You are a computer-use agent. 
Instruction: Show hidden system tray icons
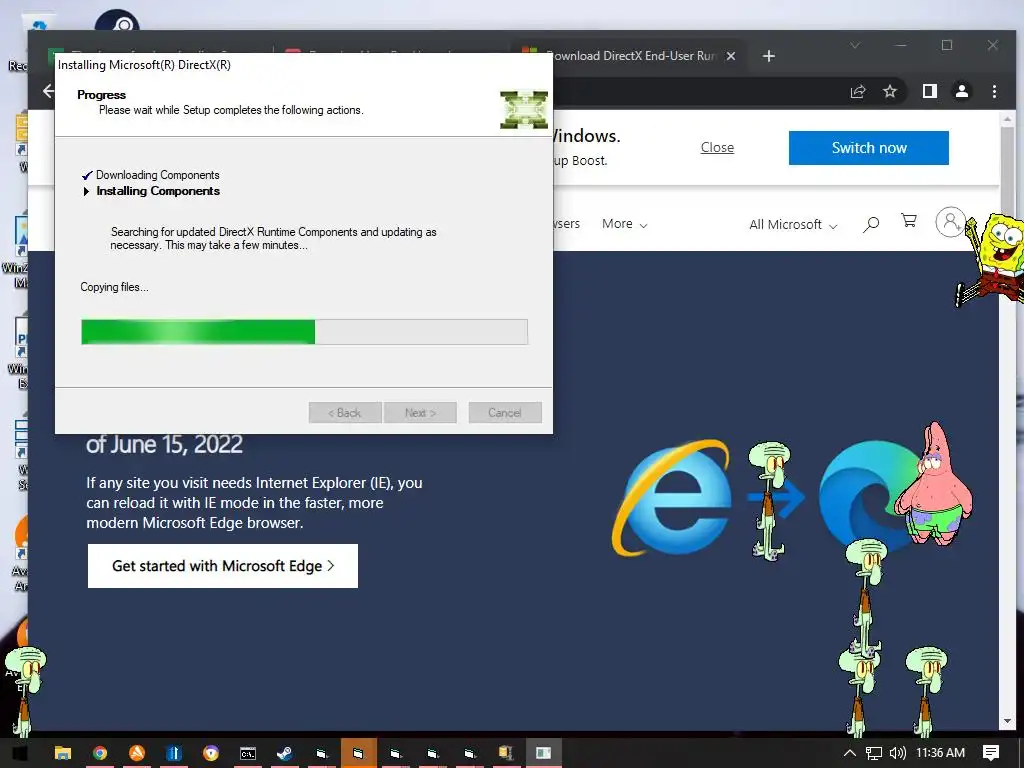point(849,753)
